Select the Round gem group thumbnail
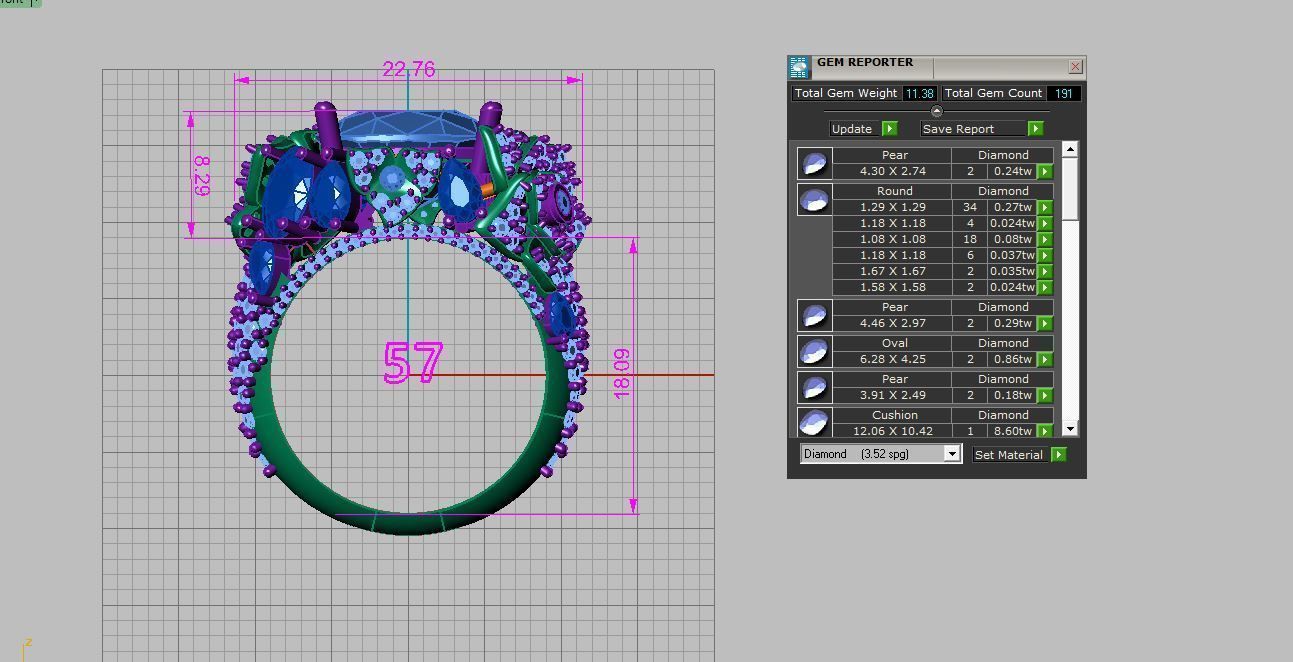The height and width of the screenshot is (662, 1293). point(814,200)
